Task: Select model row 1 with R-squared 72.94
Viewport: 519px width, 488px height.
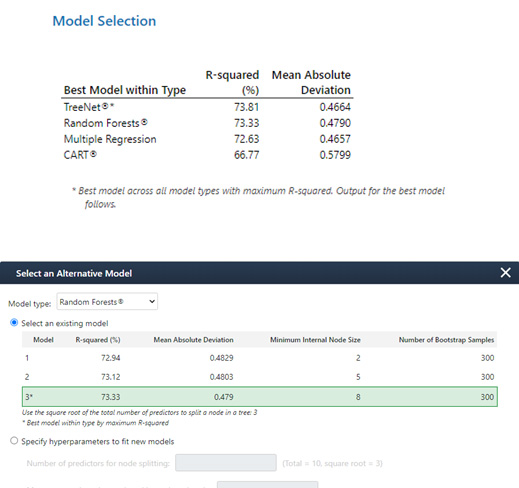Action: point(260,358)
